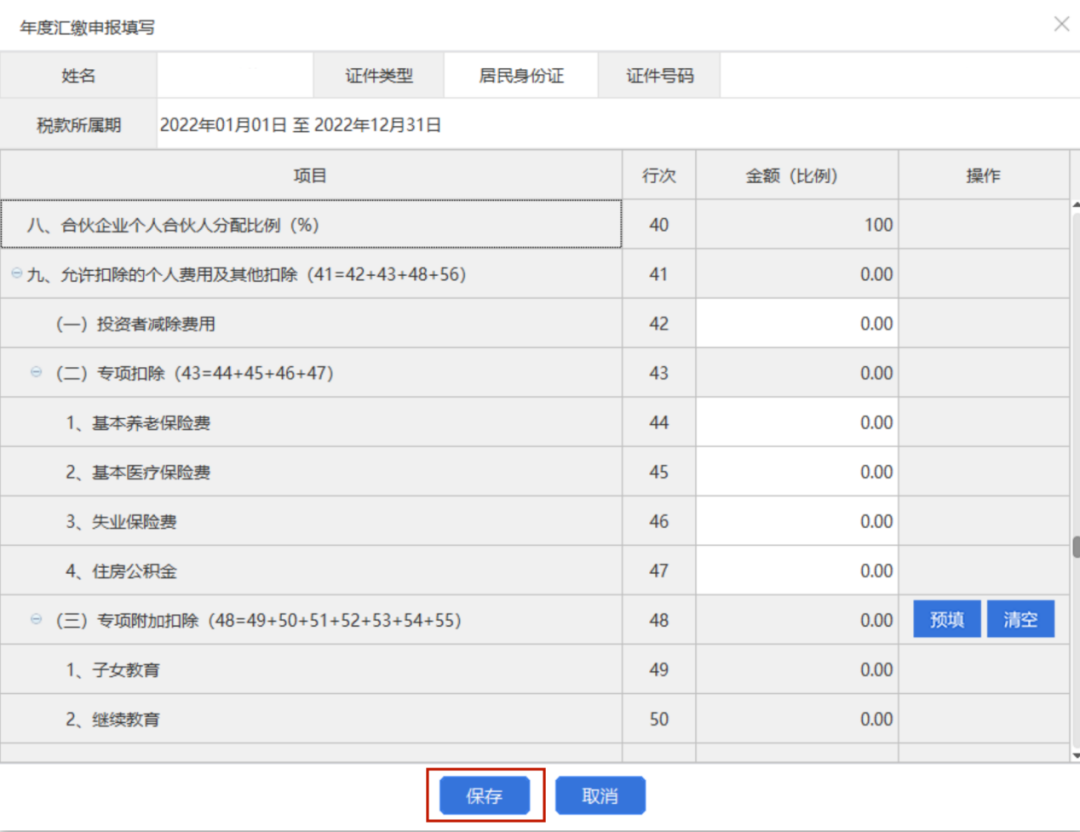Screen dimensions: 1080x832
Task: Edit the 基本医疗保险费 amount field
Action: (x=796, y=472)
